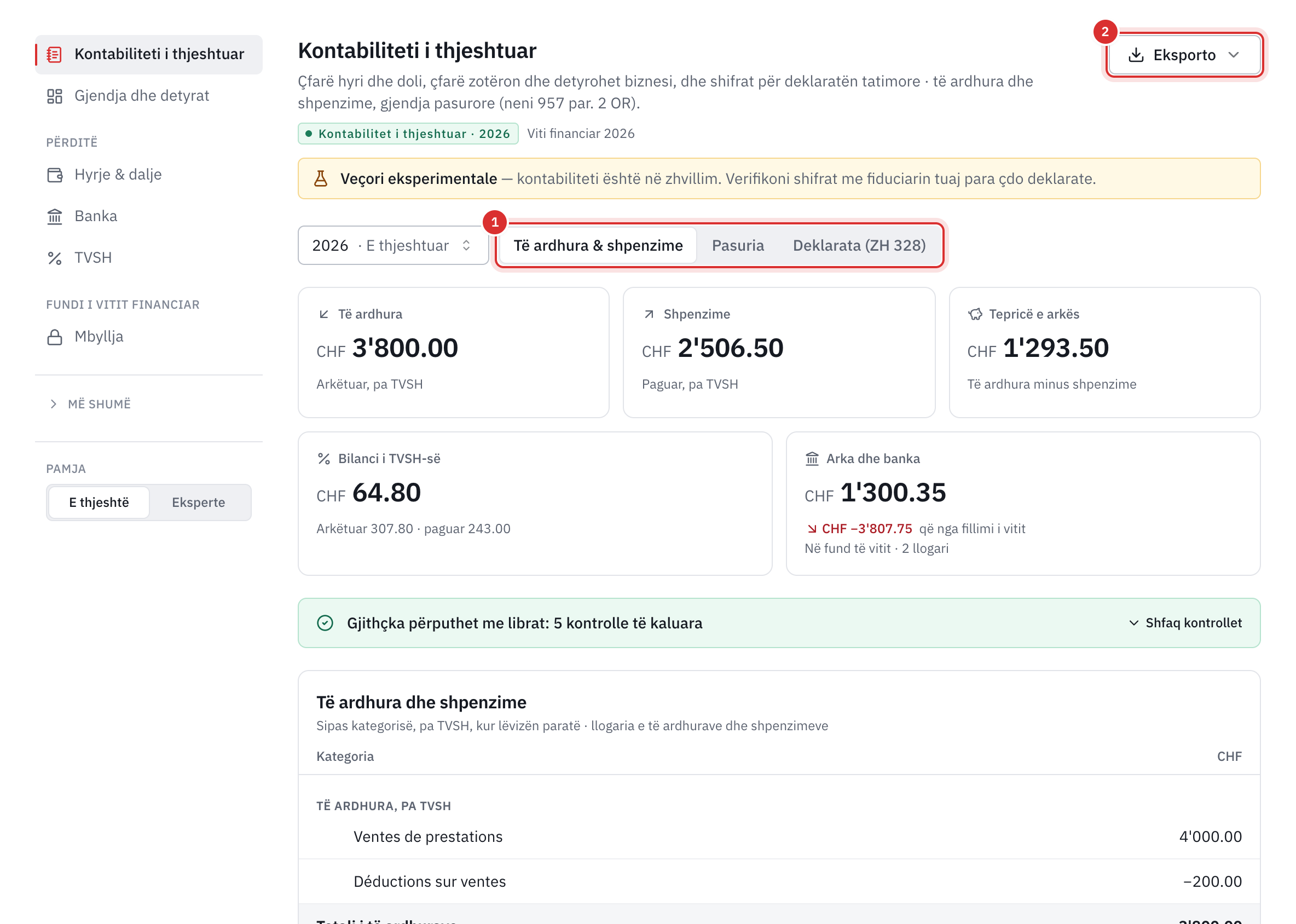The image size is (1296, 924).
Task: Click the Kategoria column header
Action: pyautogui.click(x=345, y=756)
